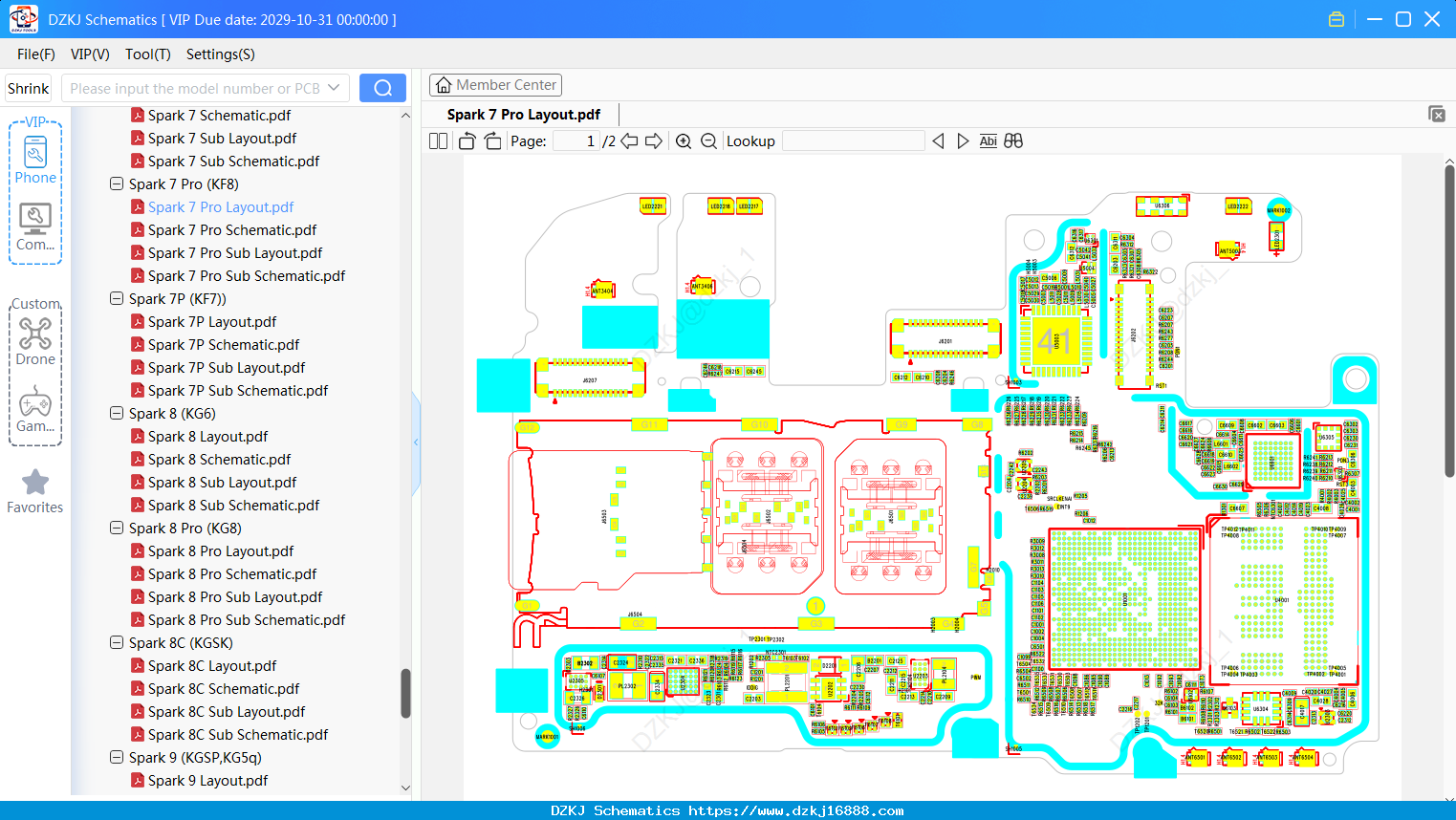Toggle the two-page view icon
The width and height of the screenshot is (1456, 820).
(439, 141)
